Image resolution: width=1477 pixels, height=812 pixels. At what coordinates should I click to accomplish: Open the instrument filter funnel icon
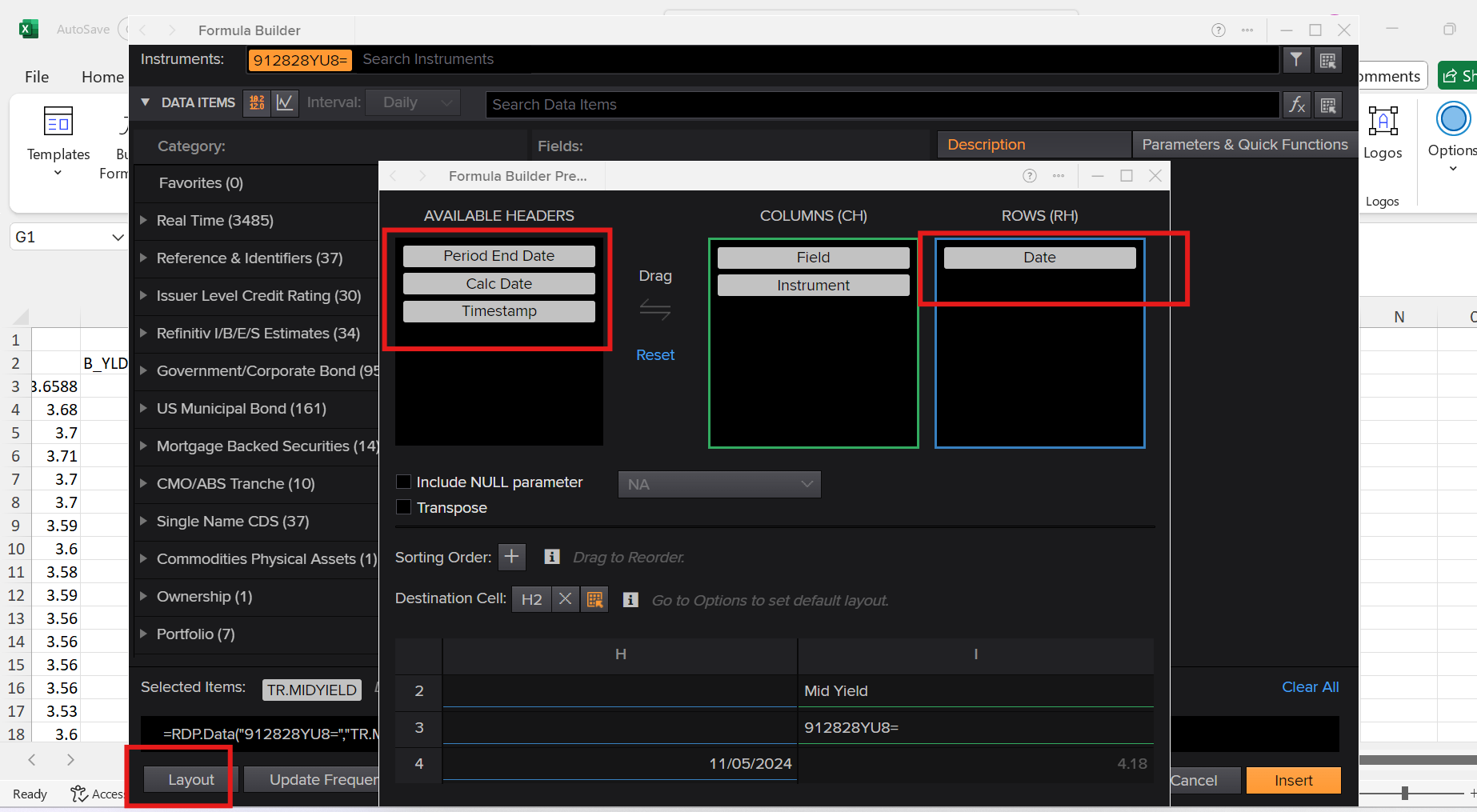point(1296,59)
